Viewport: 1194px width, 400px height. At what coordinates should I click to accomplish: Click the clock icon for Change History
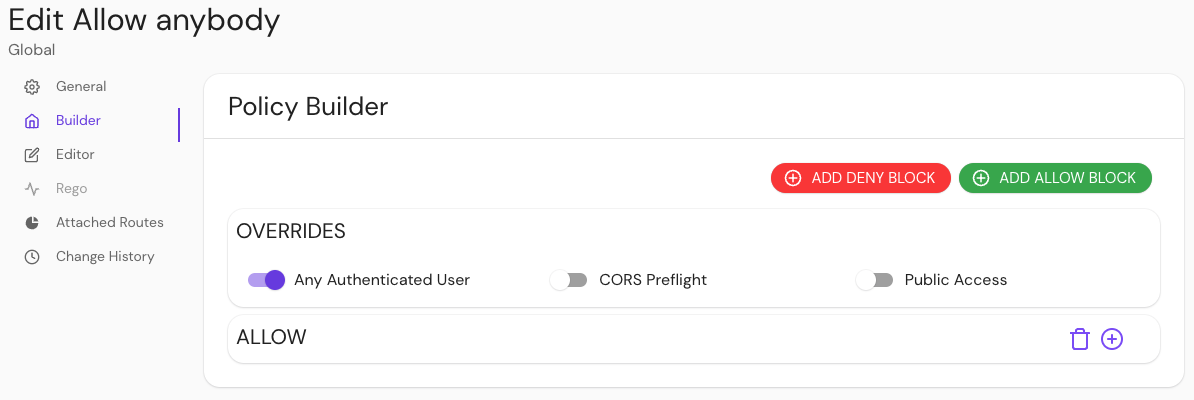(32, 257)
